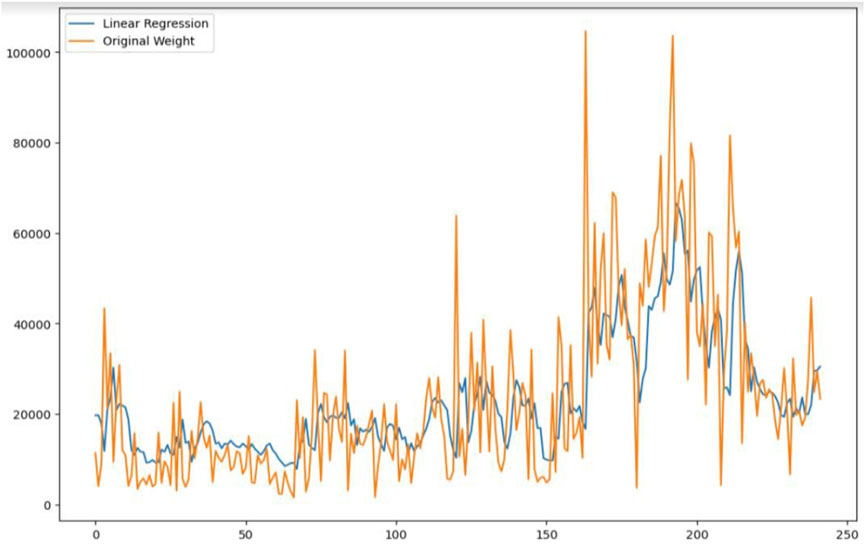Click the 40000 y-axis tick label
865x545 pixels.
(32, 324)
